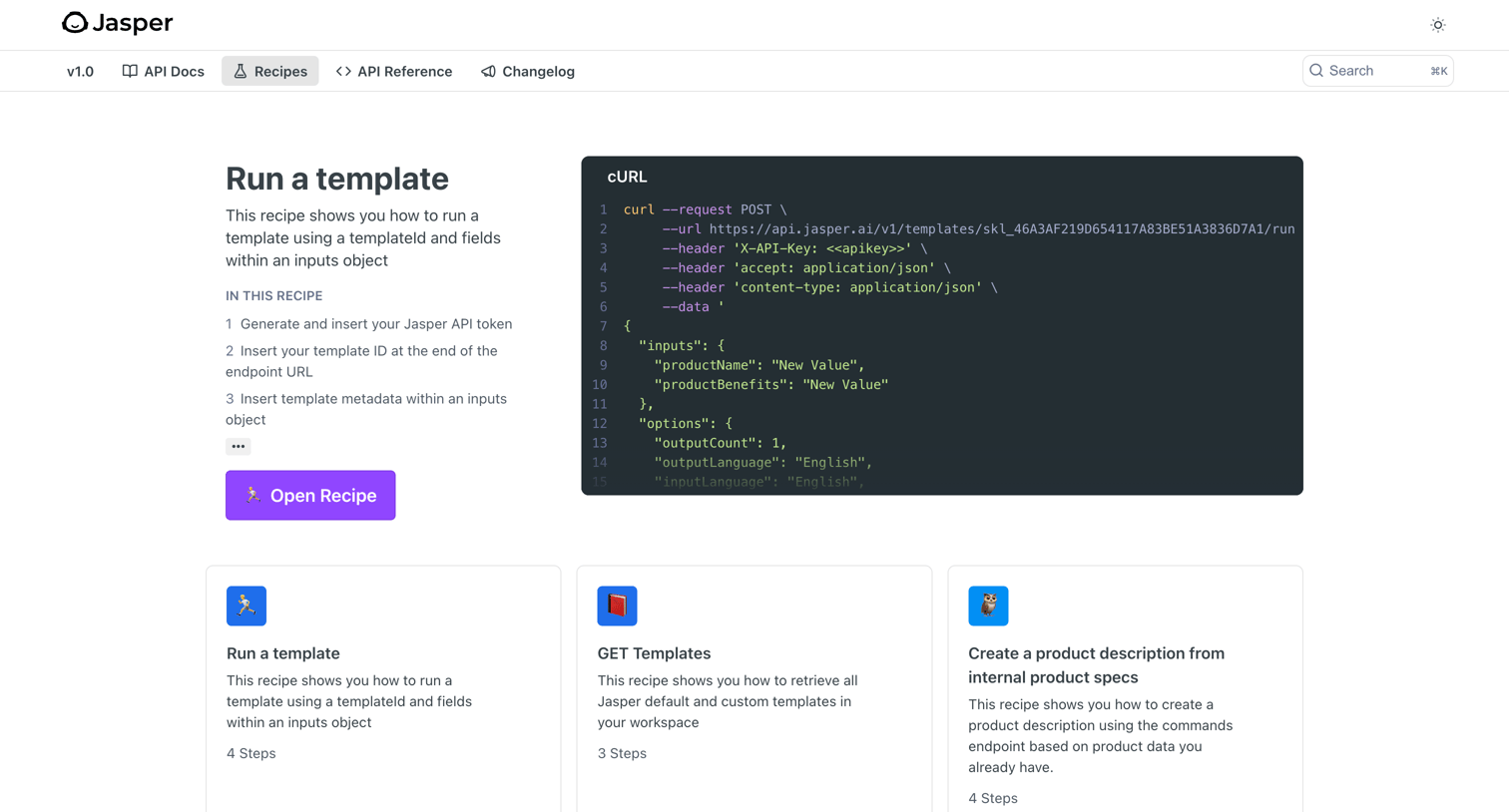1509x812 pixels.
Task: Click the red book icon on the GET Templates card
Action: (x=617, y=606)
